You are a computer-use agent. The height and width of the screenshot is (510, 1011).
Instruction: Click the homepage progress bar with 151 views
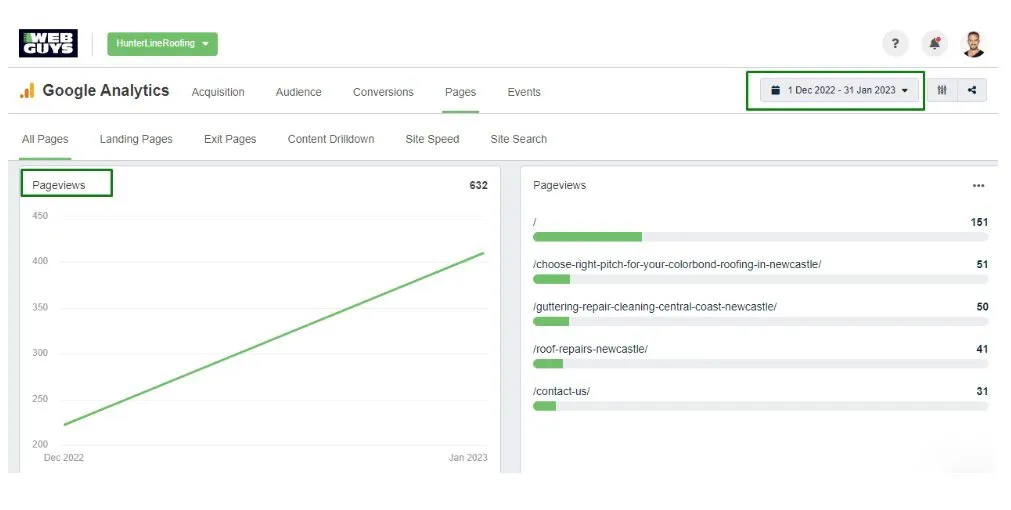tap(760, 237)
